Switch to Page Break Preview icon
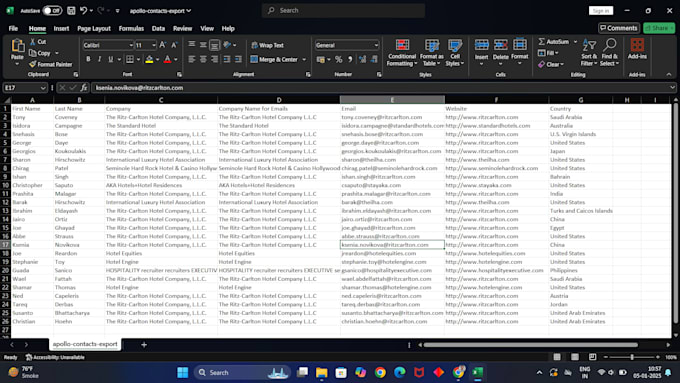The height and width of the screenshot is (383, 680). click(592, 357)
